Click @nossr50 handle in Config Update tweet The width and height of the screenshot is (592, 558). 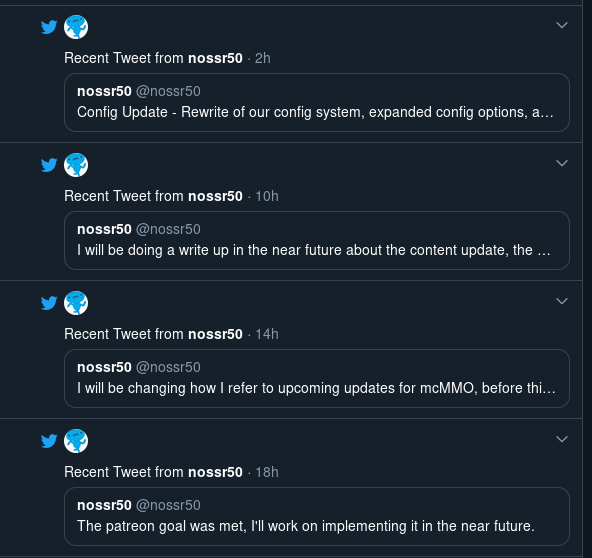(x=168, y=91)
